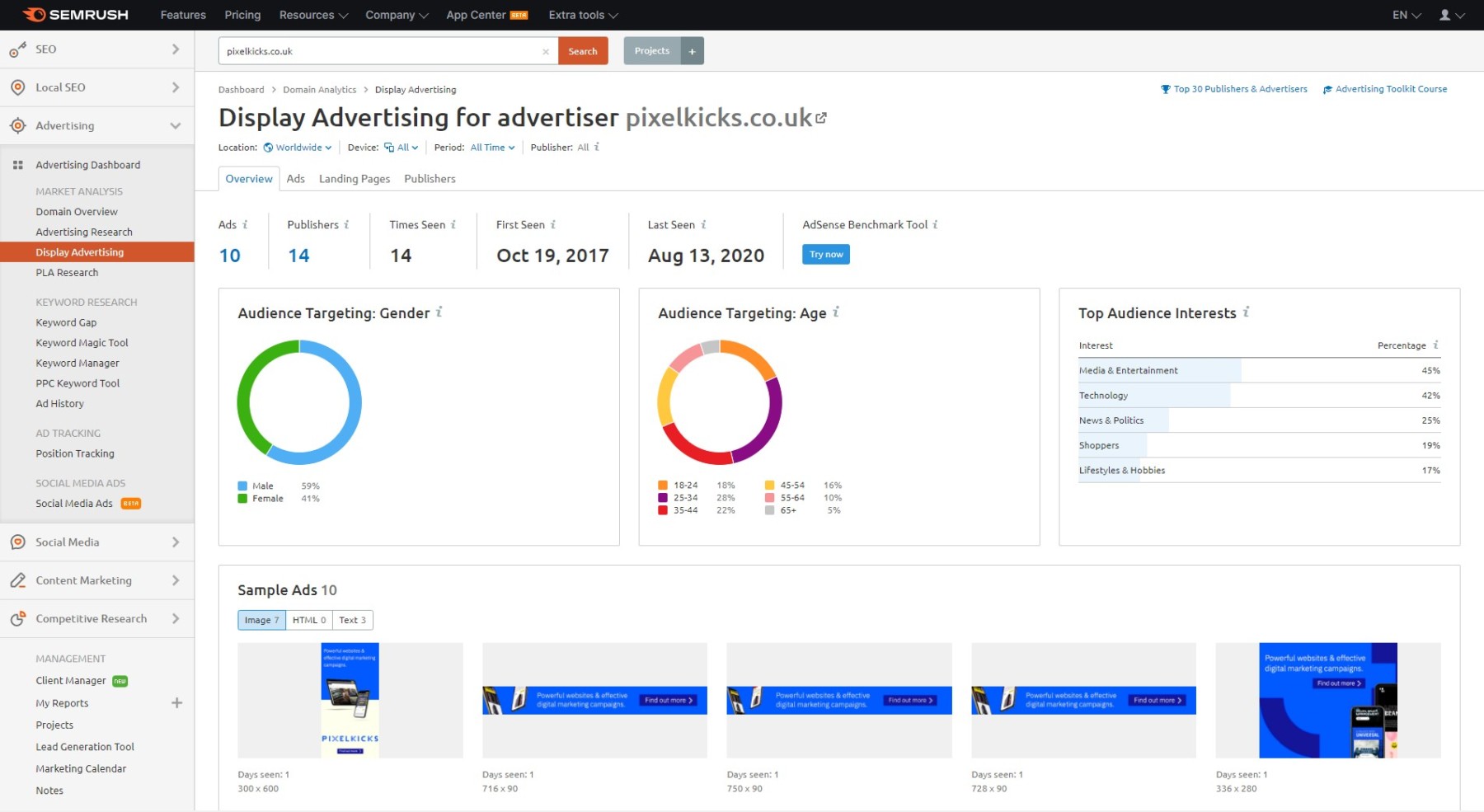
Task: Click info icon next to Ads metric
Action: (245, 224)
